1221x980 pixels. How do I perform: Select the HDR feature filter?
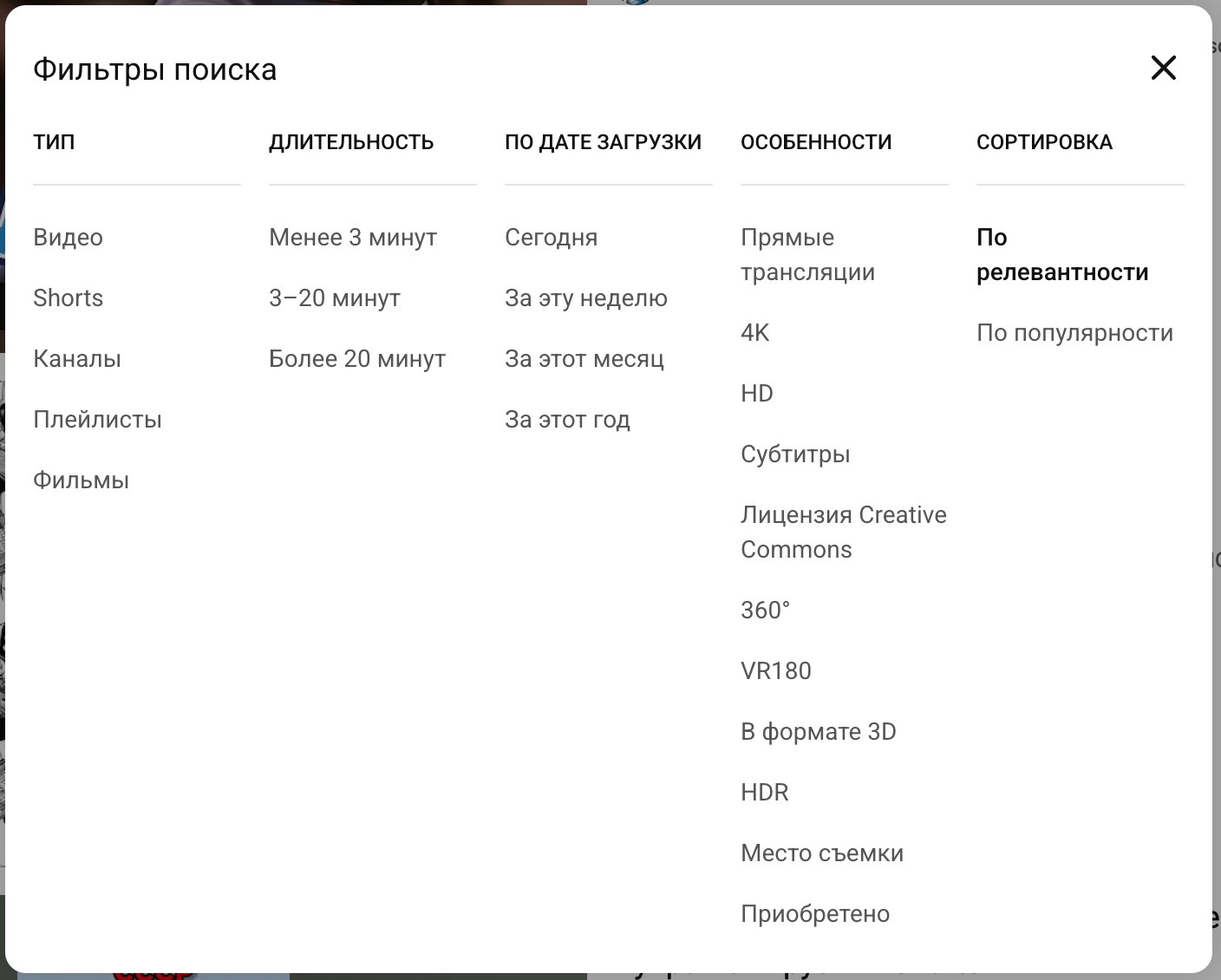tap(764, 793)
